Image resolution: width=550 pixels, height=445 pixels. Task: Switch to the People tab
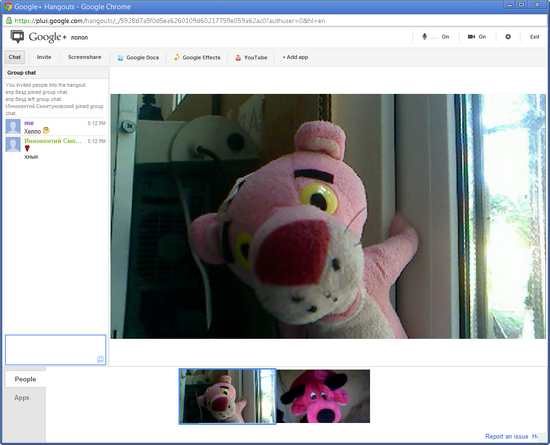(x=25, y=379)
